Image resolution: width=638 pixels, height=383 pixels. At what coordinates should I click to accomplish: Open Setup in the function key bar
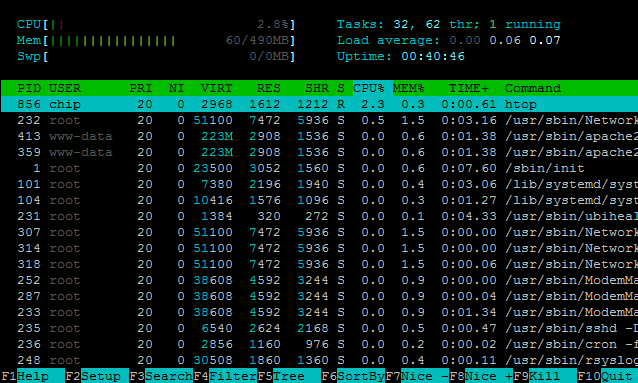click(105, 376)
